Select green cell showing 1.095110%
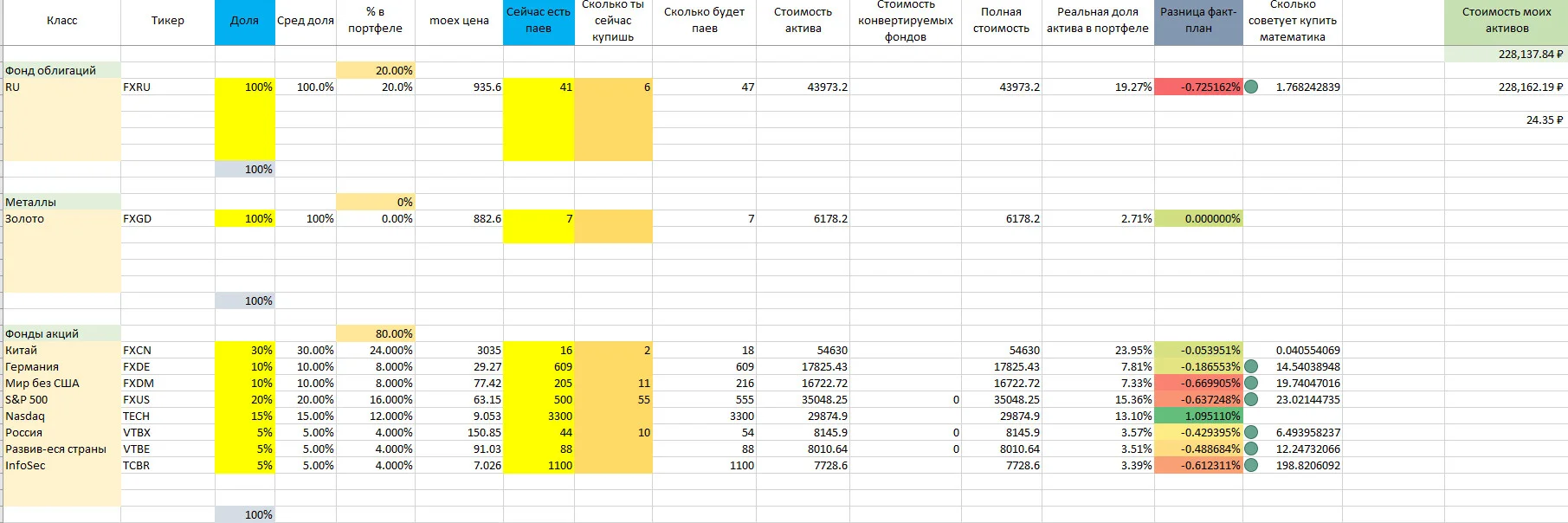The image size is (1568, 523). (x=1199, y=416)
